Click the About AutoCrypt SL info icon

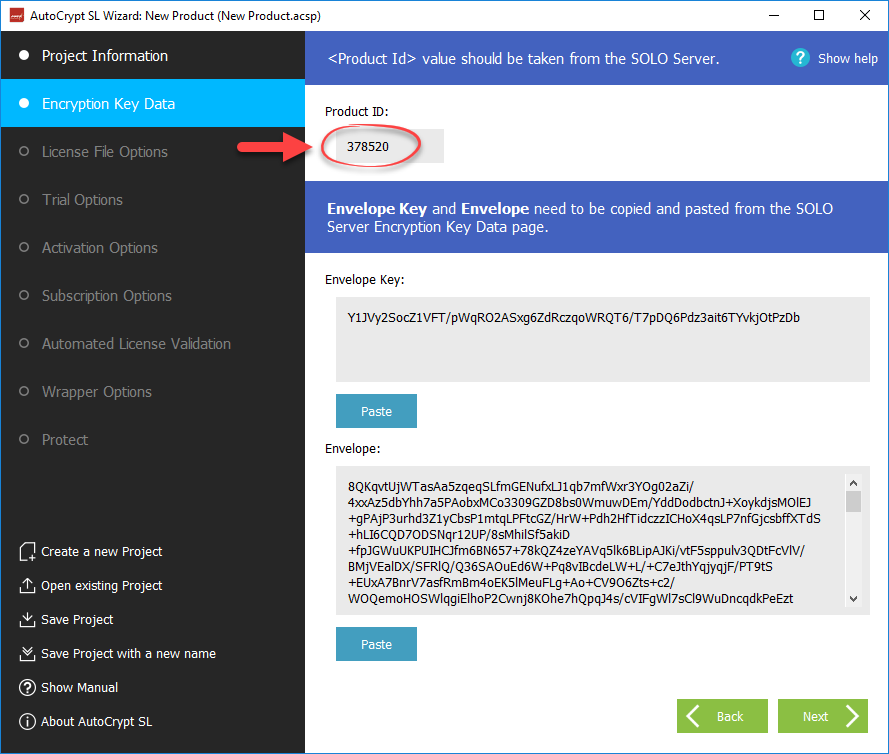27,722
